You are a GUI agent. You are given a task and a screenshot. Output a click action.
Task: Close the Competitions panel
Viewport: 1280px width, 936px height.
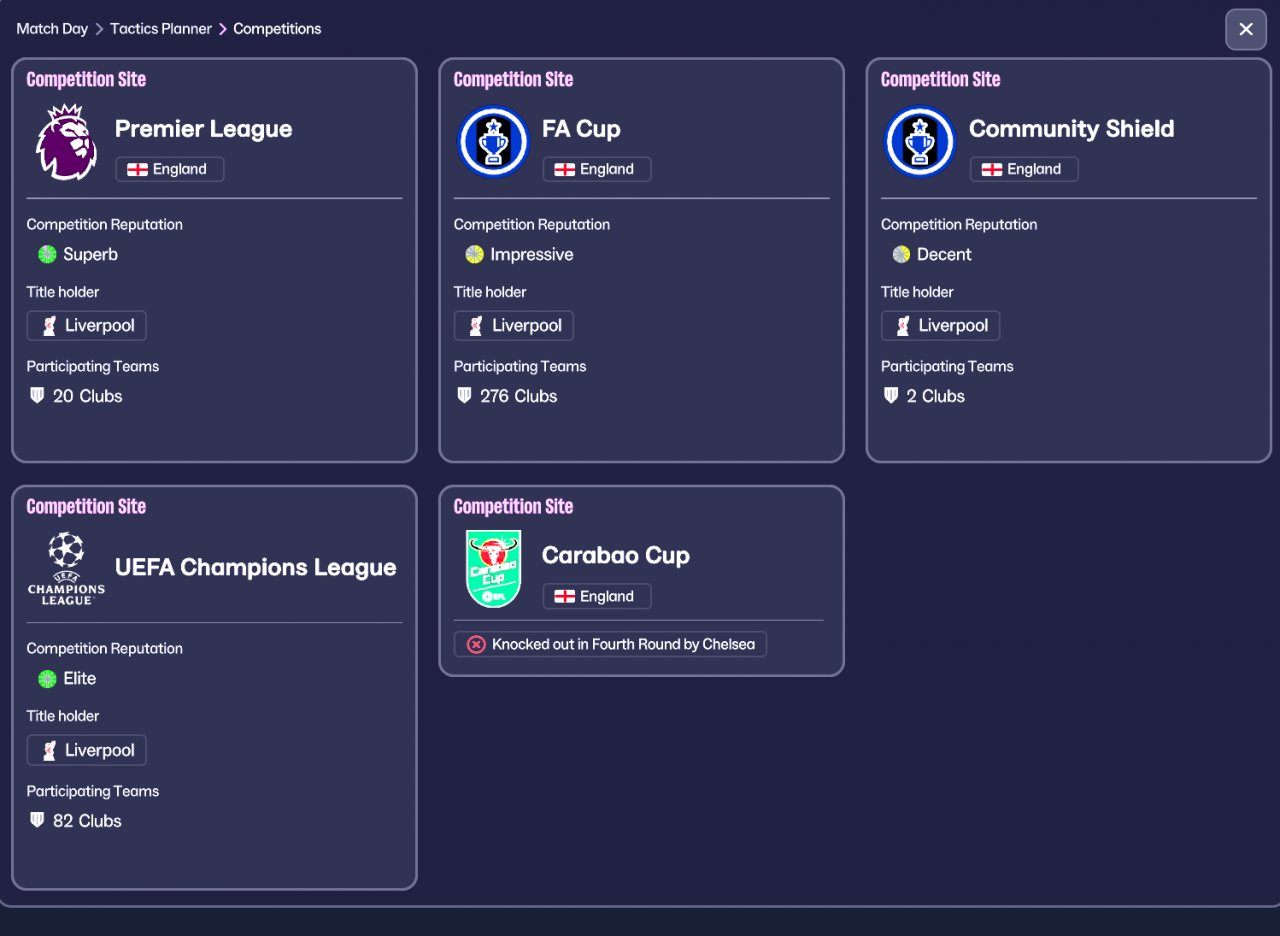pos(1246,29)
